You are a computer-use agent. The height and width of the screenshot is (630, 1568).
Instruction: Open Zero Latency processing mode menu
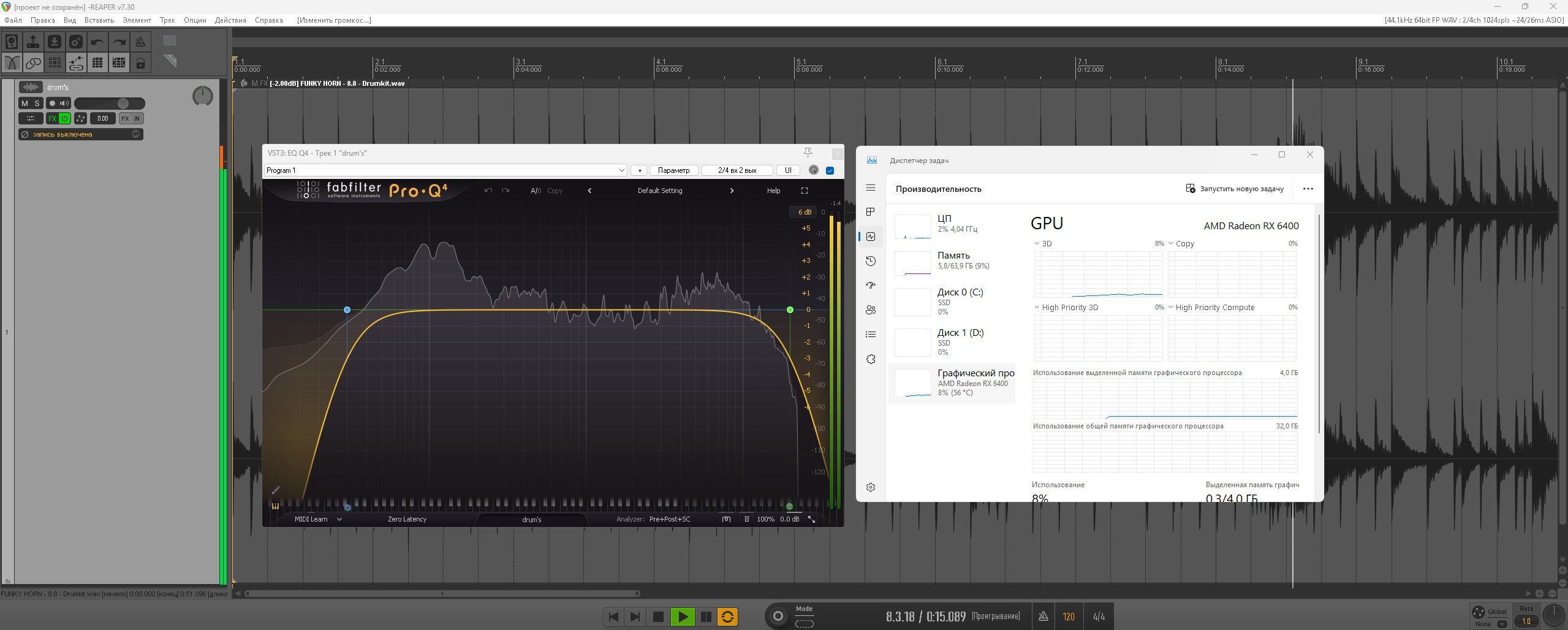coord(407,519)
